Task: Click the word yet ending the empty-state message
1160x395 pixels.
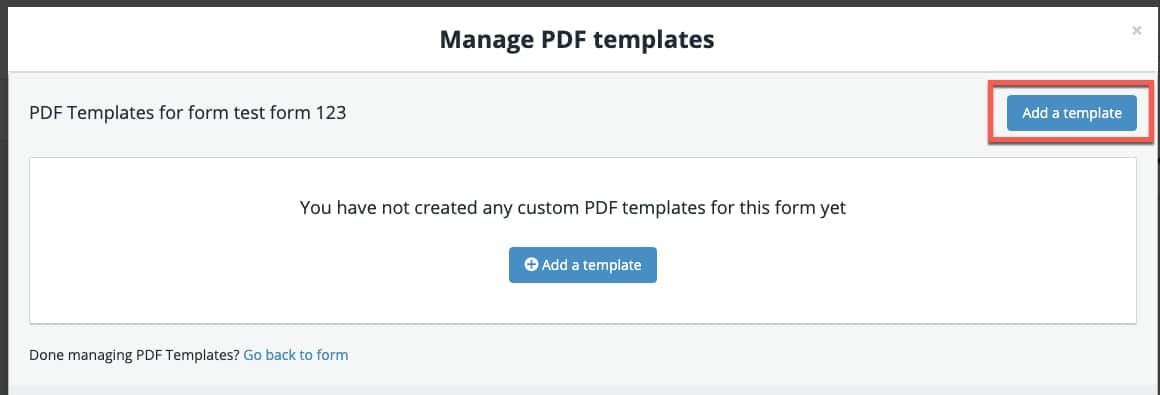Action: click(x=832, y=209)
